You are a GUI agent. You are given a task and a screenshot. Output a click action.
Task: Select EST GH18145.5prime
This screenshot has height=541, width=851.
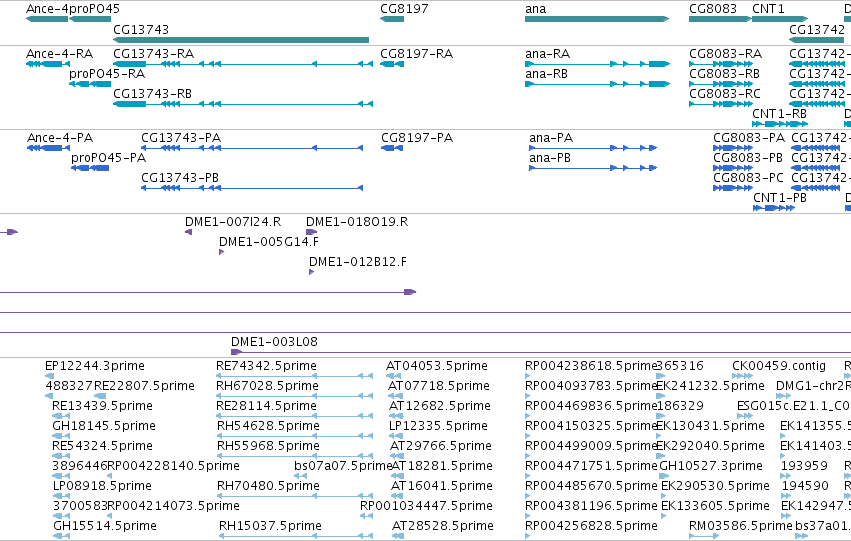coord(61,436)
